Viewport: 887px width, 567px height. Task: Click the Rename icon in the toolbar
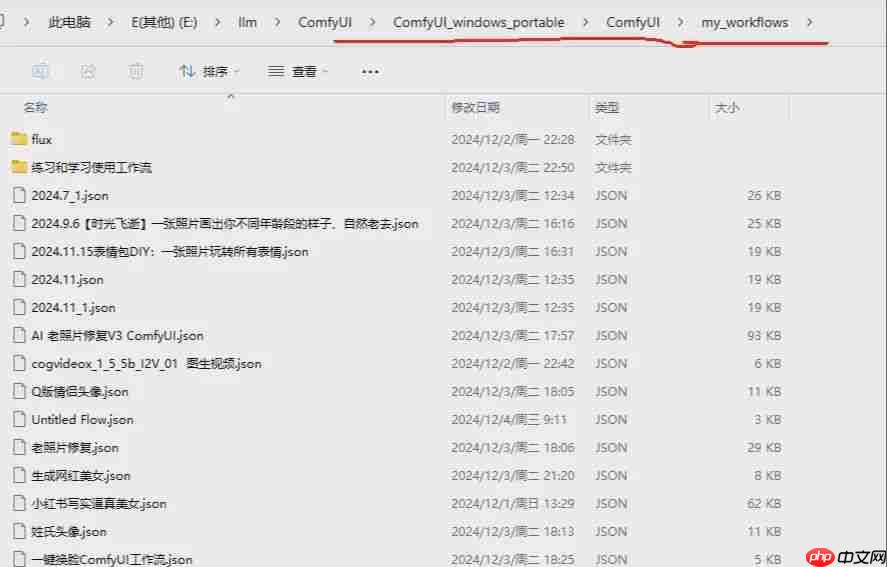tap(40, 71)
